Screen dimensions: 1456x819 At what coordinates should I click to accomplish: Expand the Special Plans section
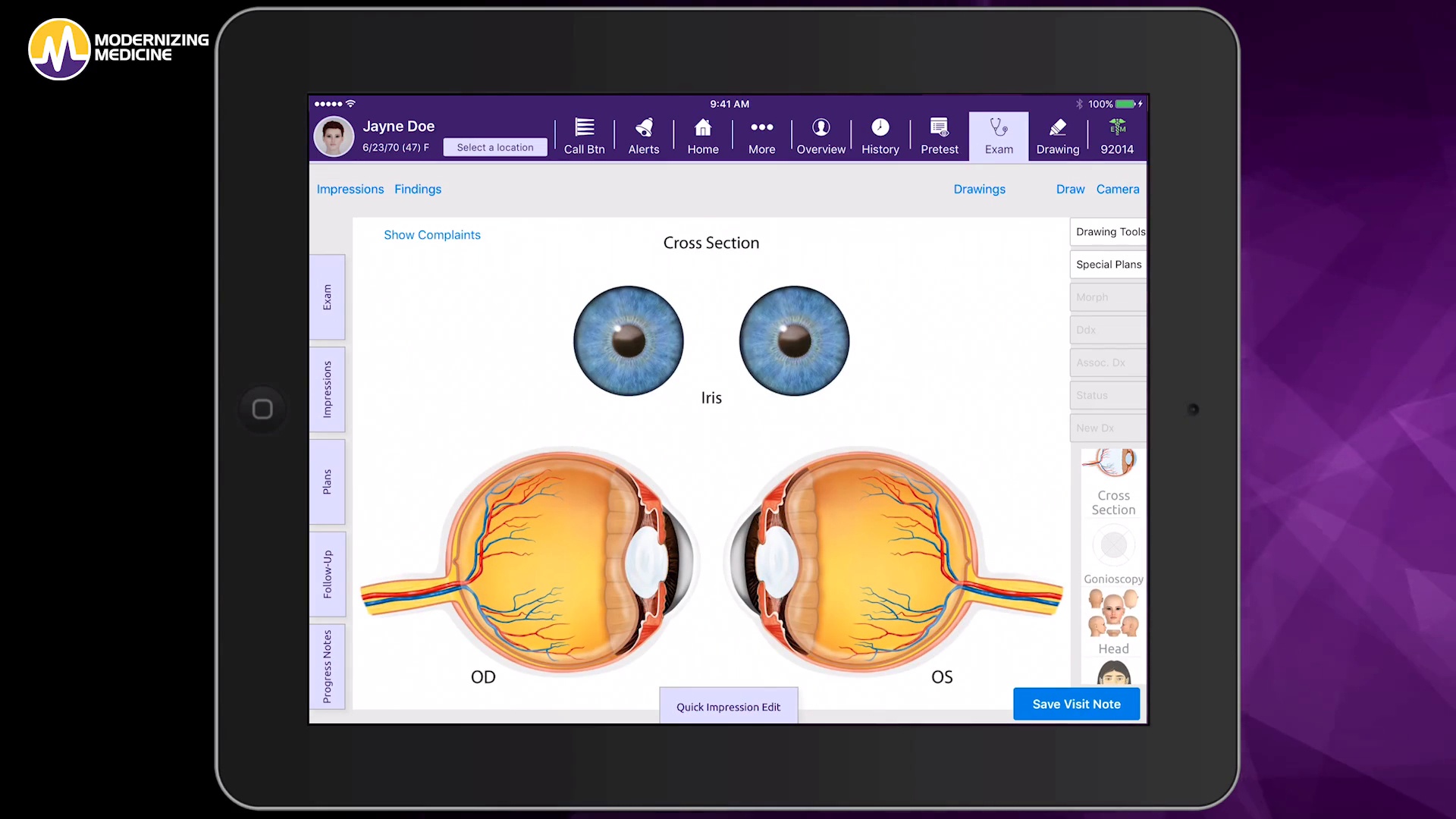point(1109,264)
